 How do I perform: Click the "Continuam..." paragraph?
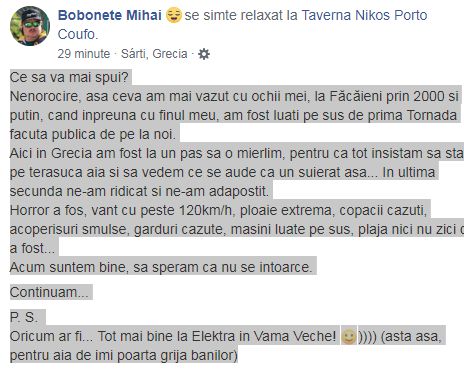tap(49, 292)
